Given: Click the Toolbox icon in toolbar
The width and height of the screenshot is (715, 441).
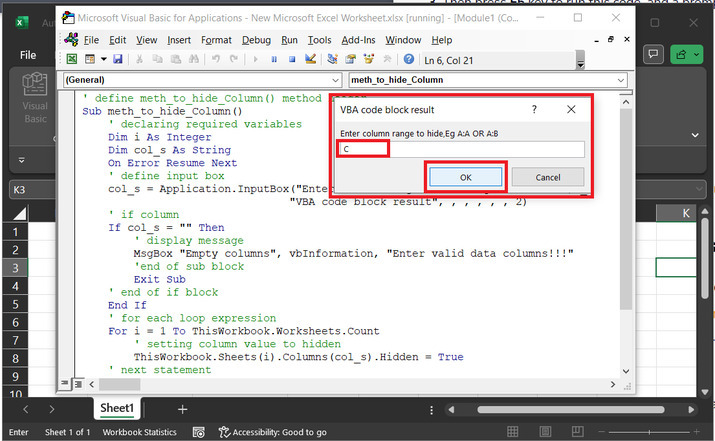Looking at the screenshot, I should coord(387,59).
